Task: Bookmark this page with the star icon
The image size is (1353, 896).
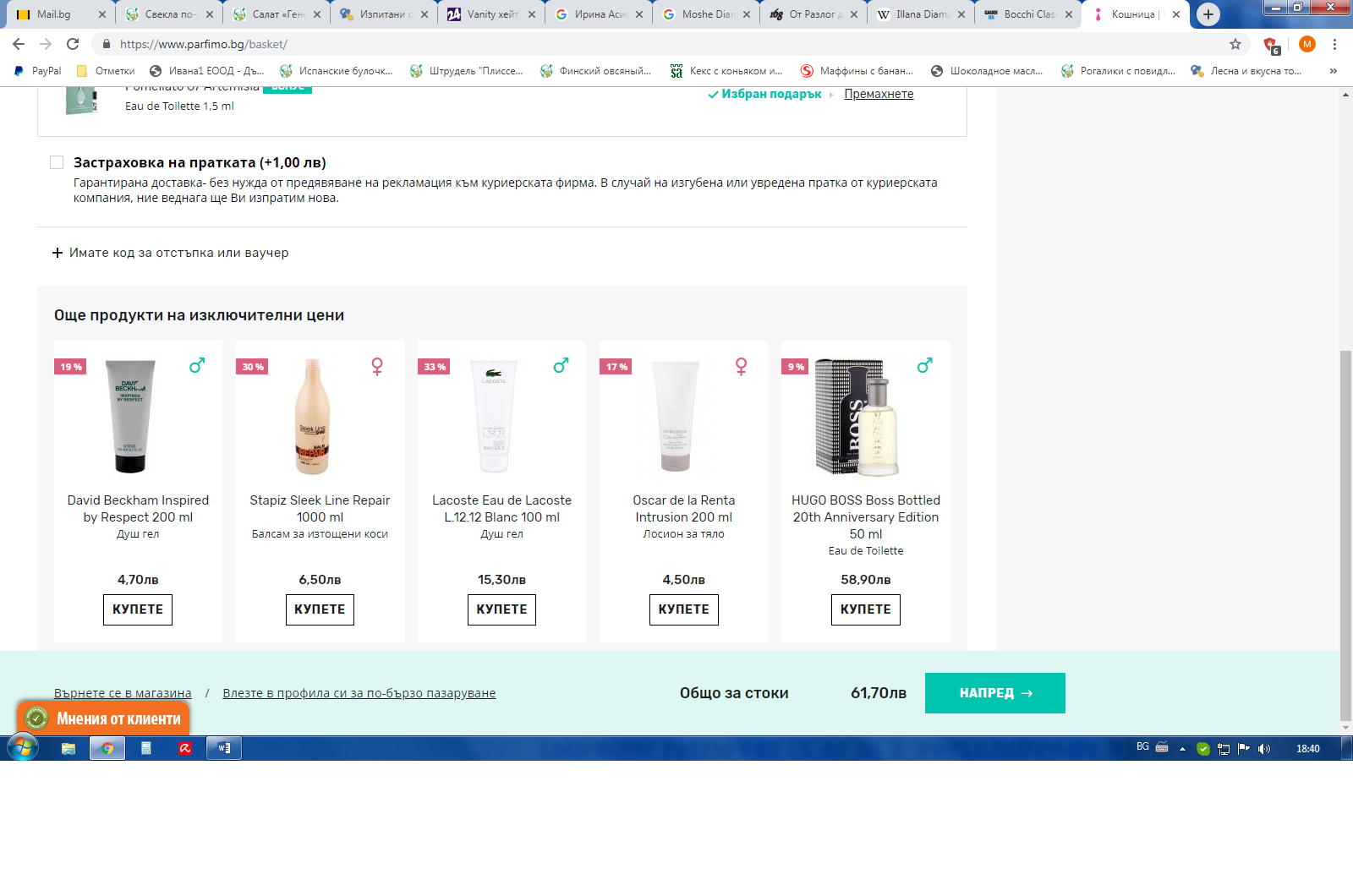Action: pos(1235,44)
